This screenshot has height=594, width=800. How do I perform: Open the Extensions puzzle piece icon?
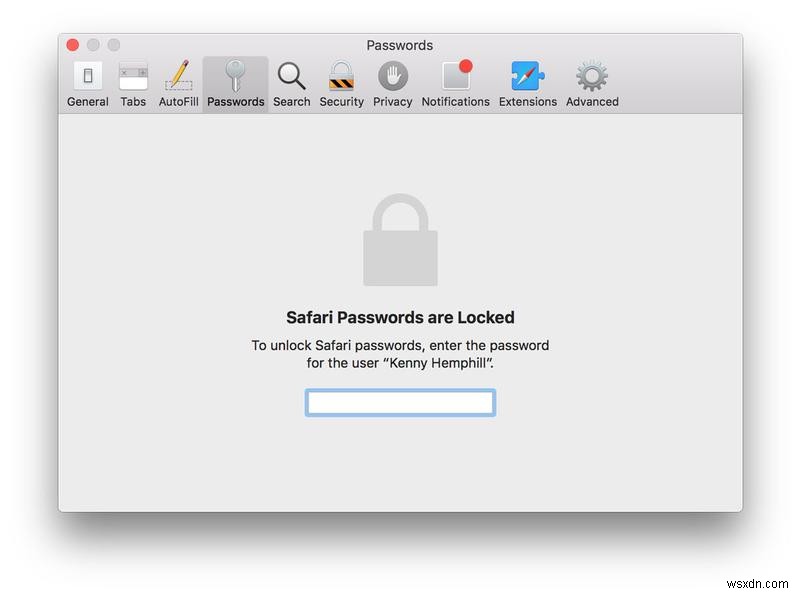pos(527,77)
